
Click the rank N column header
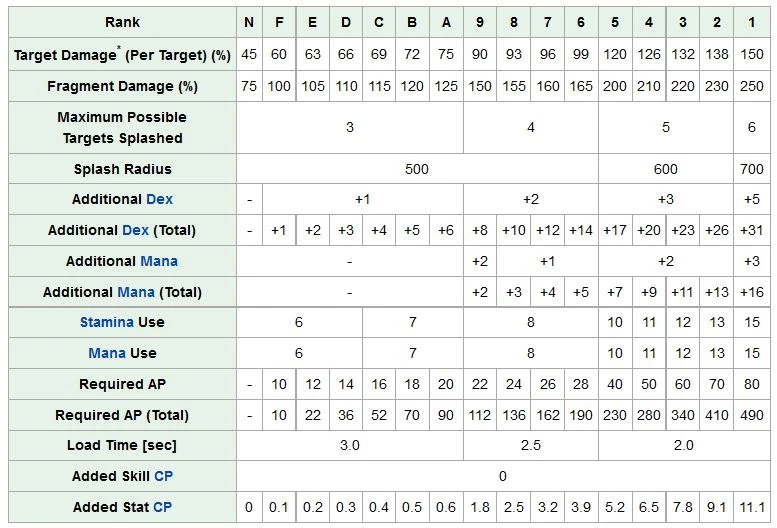(x=249, y=22)
